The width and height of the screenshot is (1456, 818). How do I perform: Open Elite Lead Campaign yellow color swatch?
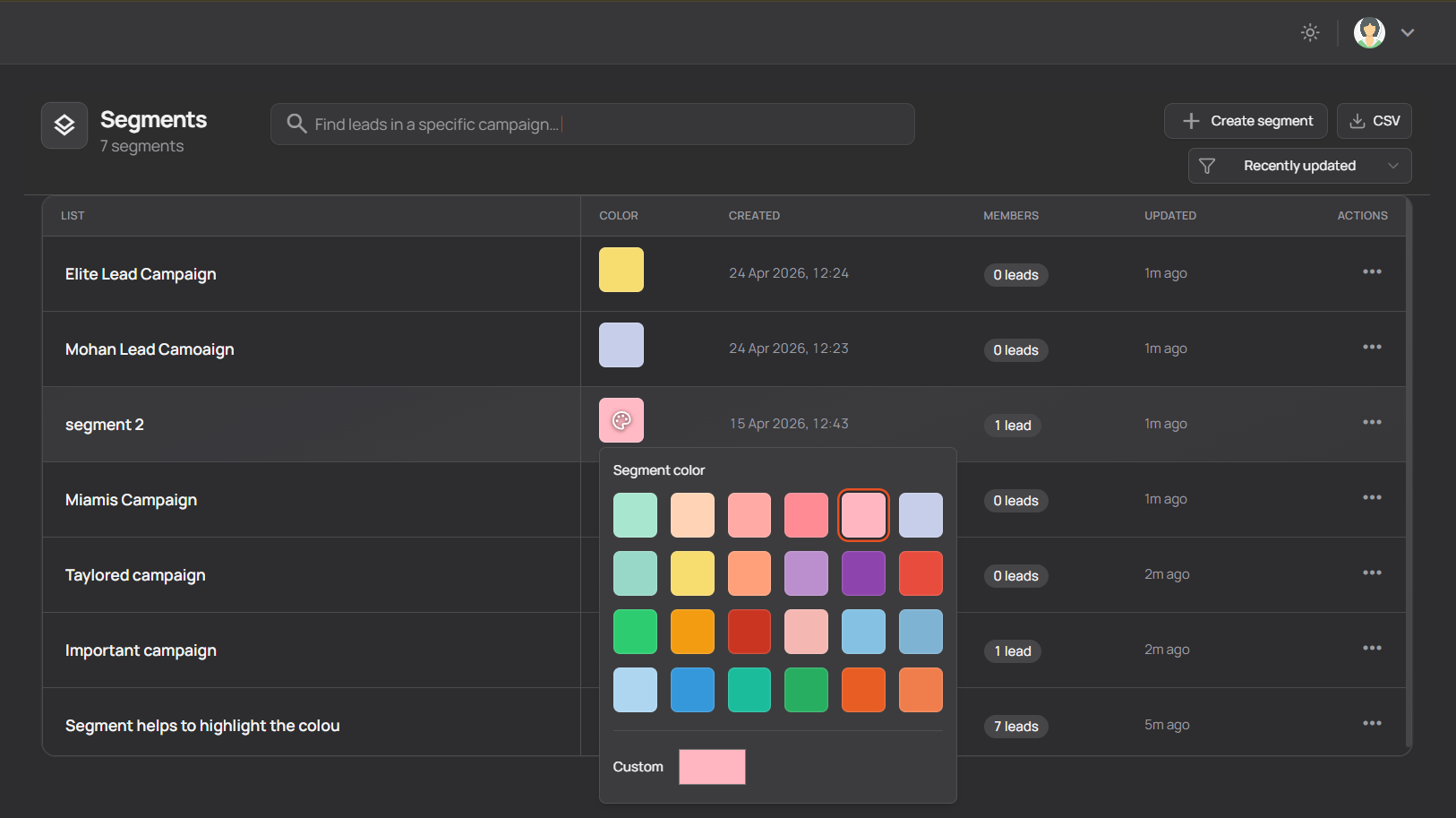(x=621, y=270)
